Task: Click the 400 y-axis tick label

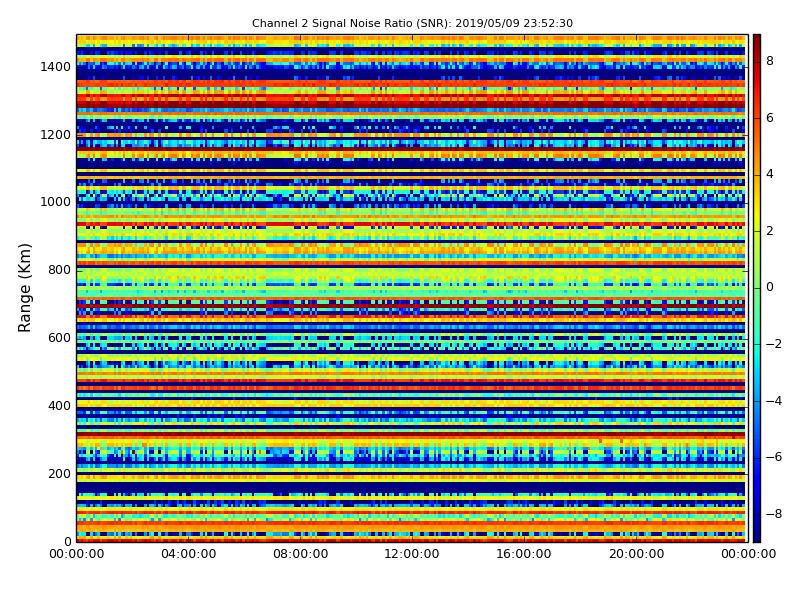Action: click(x=59, y=406)
